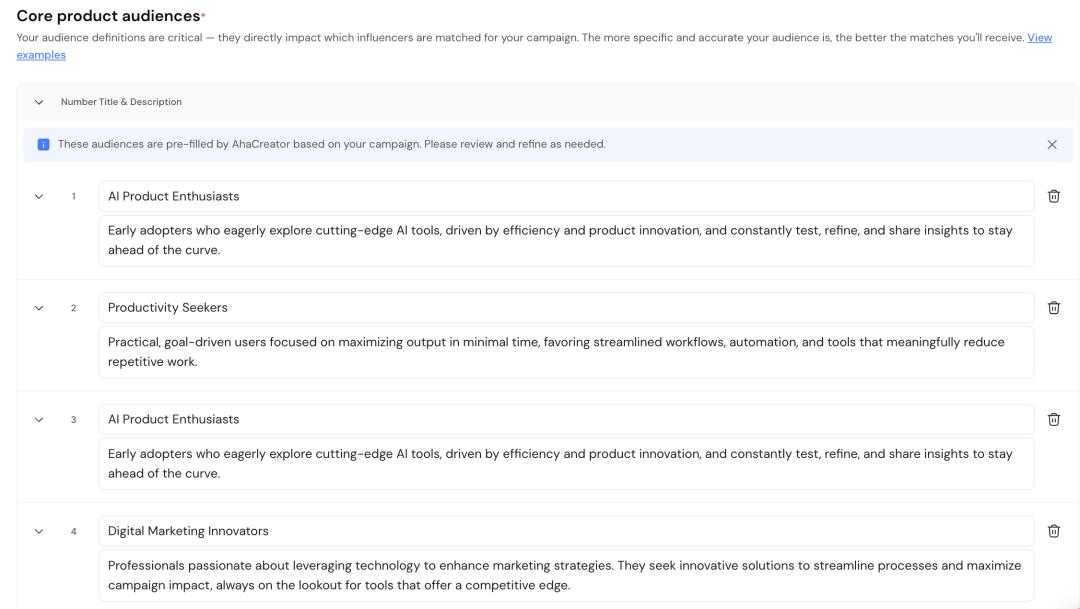The image size is (1080, 609).
Task: Edit the title field of audience 1
Action: (x=565, y=196)
